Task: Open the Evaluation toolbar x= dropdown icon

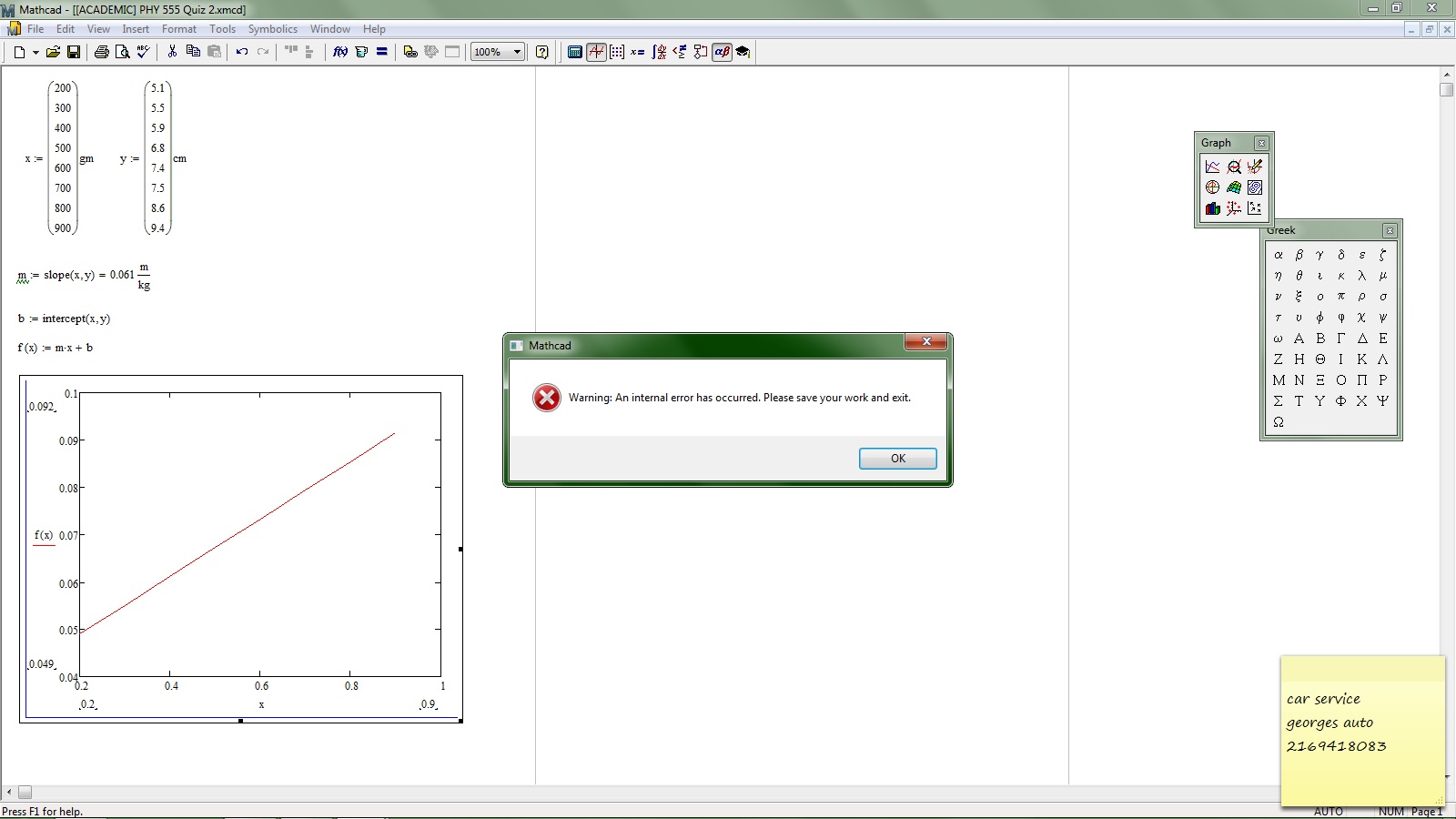Action: coord(638,52)
